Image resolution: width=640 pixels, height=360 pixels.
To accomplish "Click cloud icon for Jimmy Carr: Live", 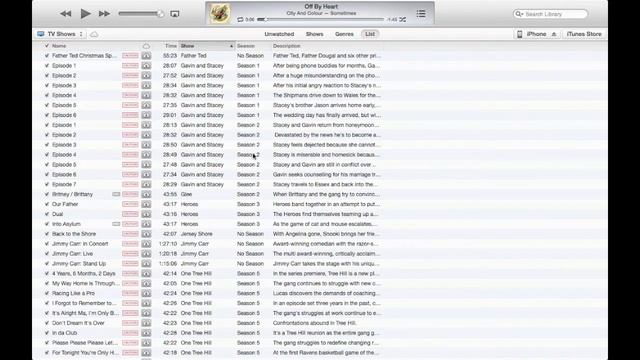I will point(146,253).
